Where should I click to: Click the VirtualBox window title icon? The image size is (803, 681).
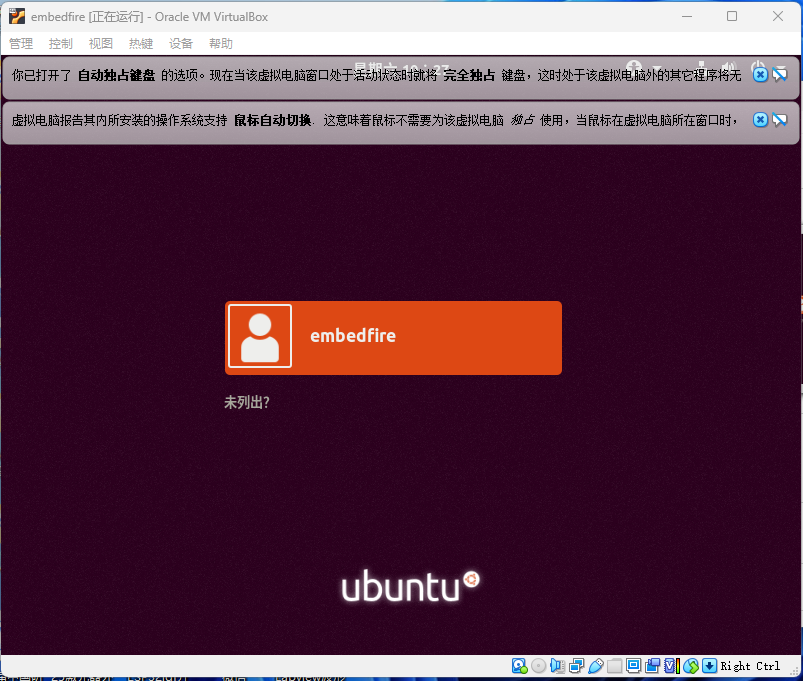pyautogui.click(x=16, y=16)
